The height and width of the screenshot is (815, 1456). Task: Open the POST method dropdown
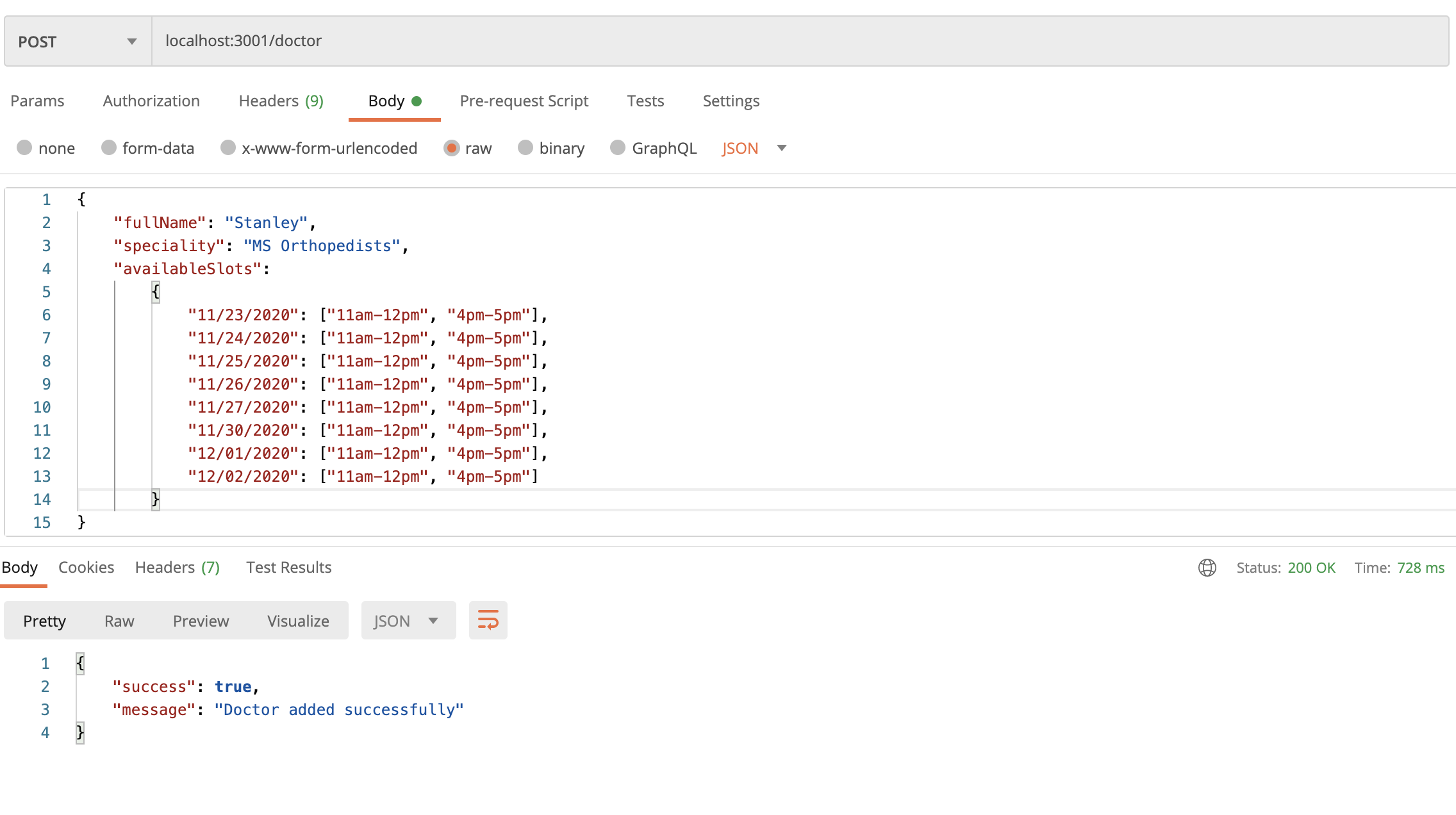point(77,42)
